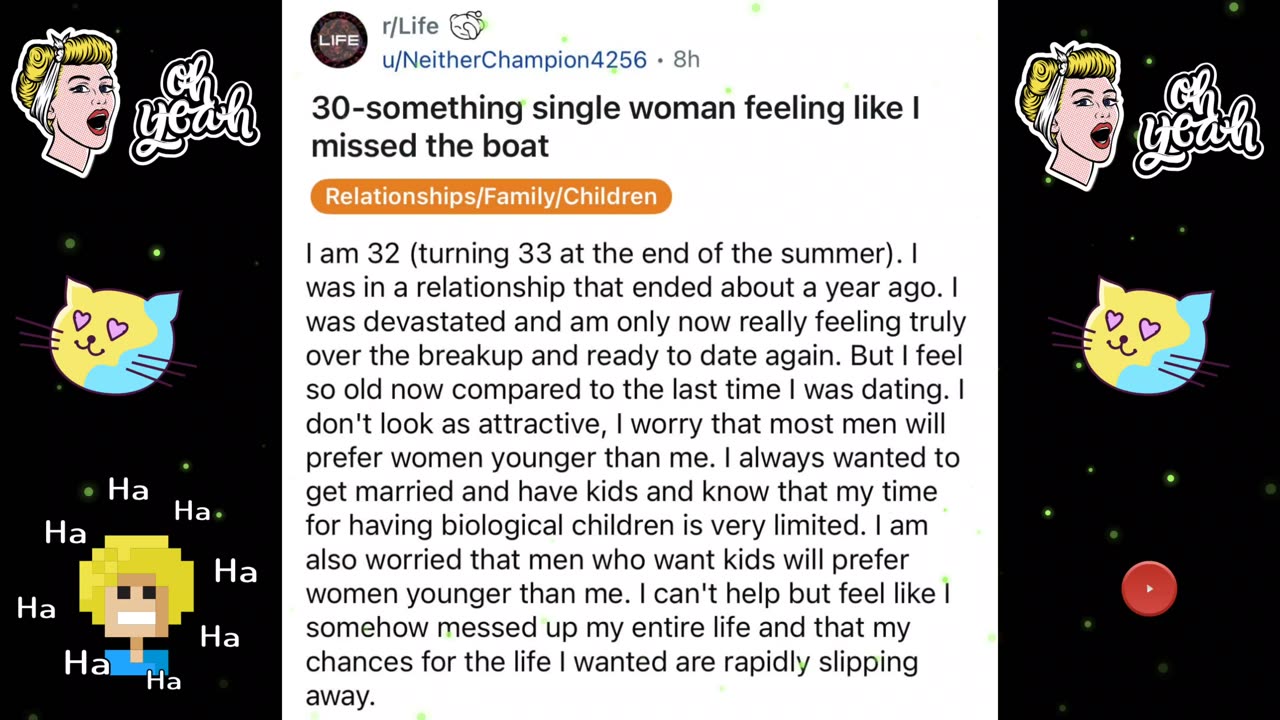
Task: Open u/NeitherChampion4256 user profile
Action: tap(514, 60)
